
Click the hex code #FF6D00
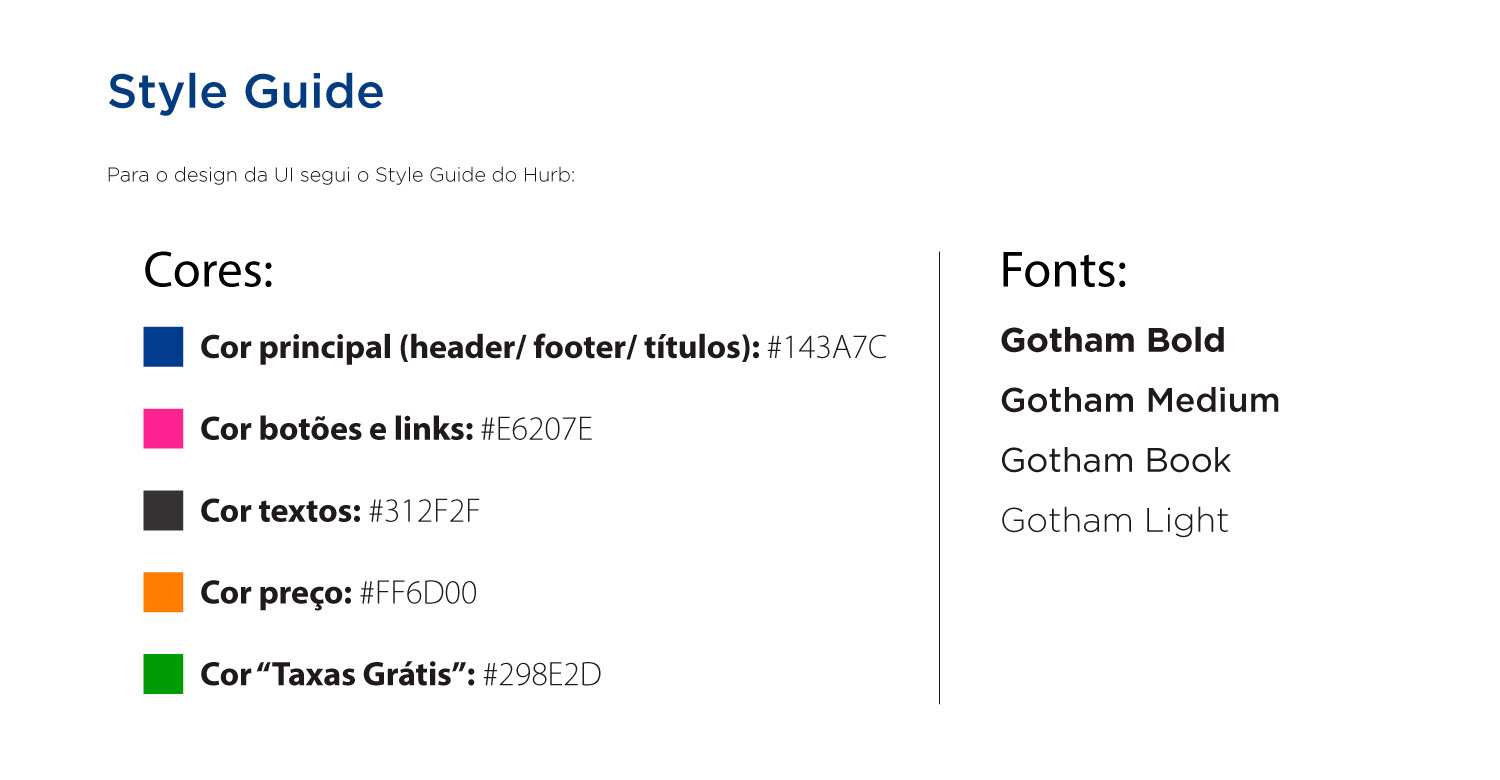[418, 593]
